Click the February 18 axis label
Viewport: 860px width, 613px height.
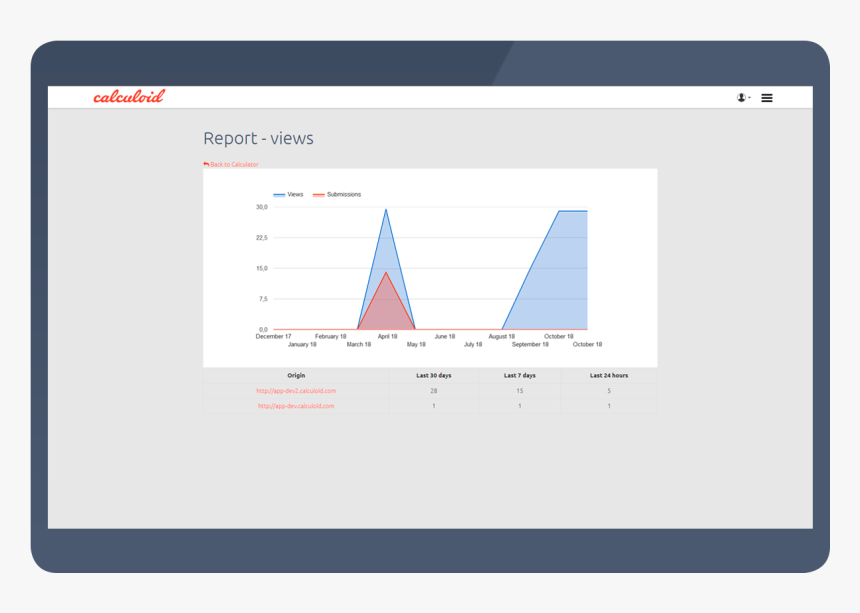pos(331,337)
